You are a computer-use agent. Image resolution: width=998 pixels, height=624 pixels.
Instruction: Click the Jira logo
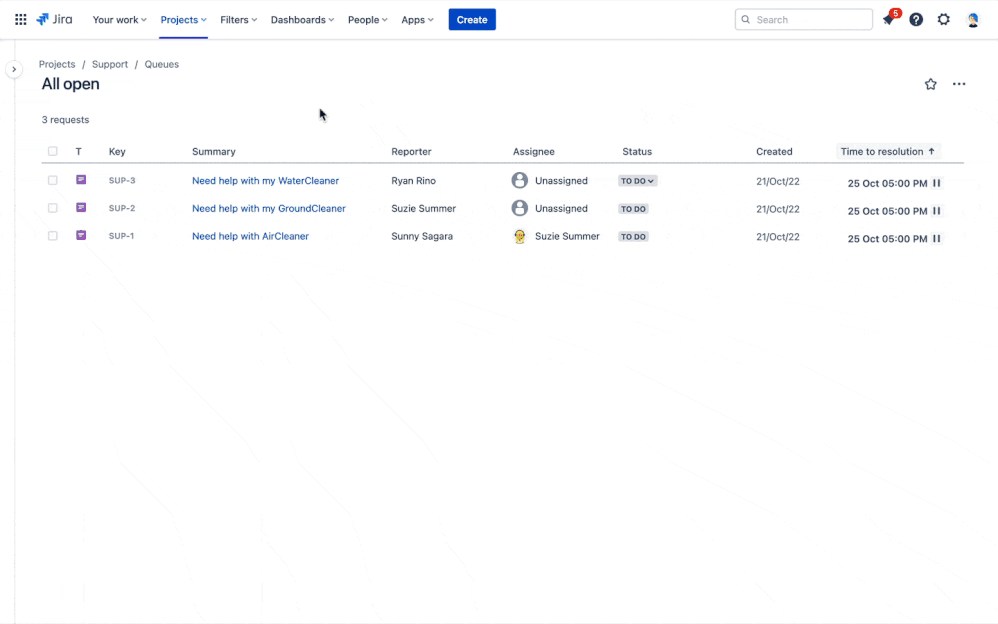pos(54,20)
